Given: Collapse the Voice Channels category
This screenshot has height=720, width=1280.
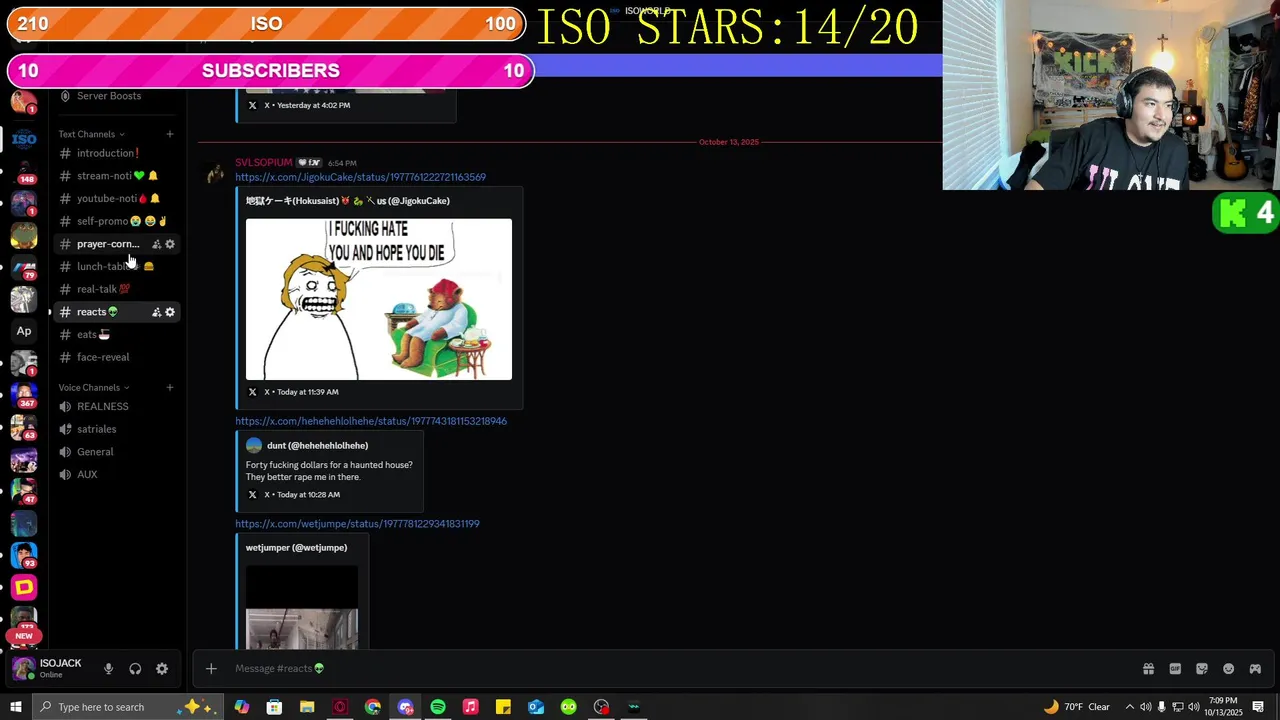Looking at the screenshot, I should coord(93,387).
